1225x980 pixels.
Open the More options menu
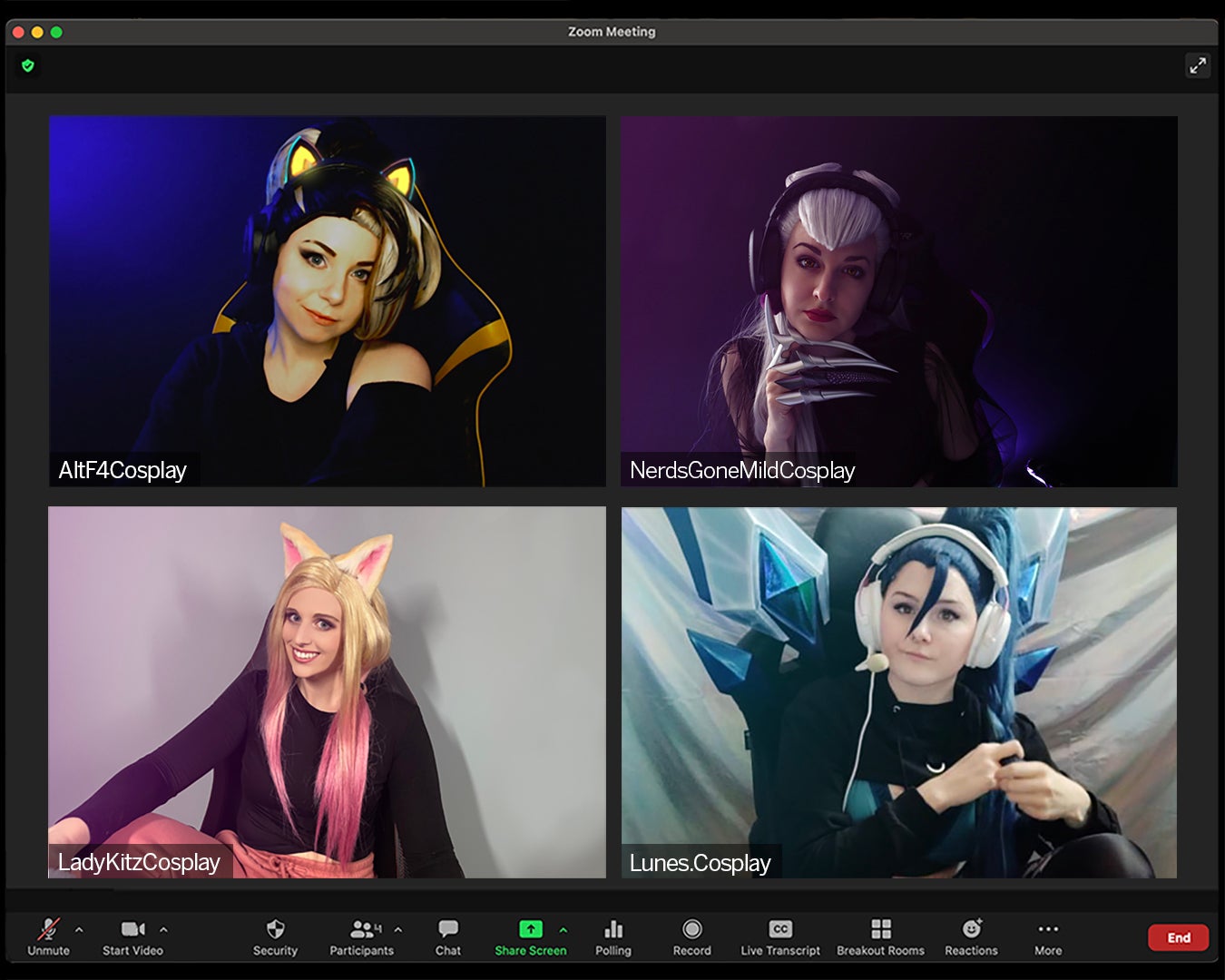tap(1048, 935)
